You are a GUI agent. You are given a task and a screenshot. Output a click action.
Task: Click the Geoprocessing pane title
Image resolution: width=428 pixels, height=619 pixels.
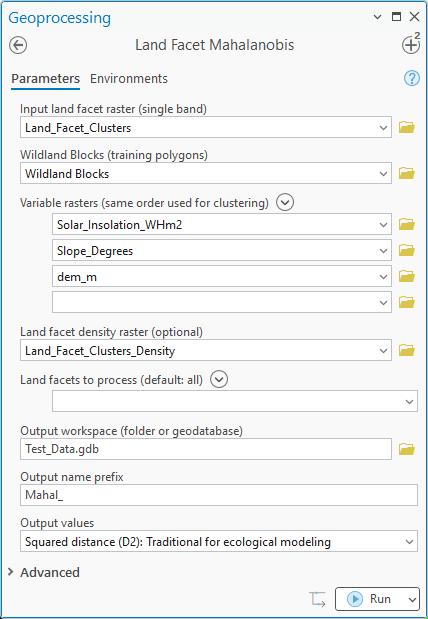60,18
